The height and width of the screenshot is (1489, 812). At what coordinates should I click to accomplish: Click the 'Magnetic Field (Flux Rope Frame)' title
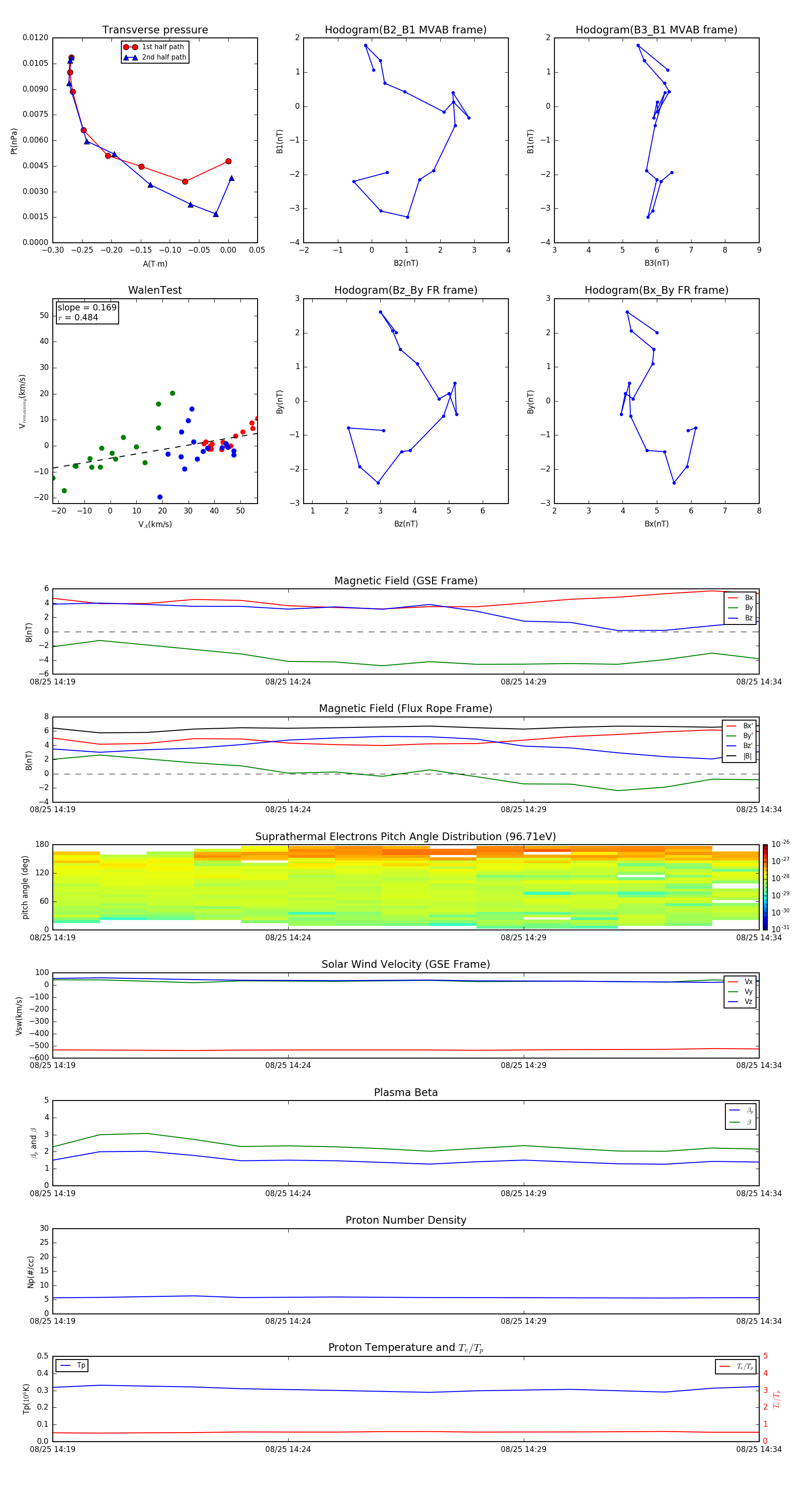[x=406, y=709]
